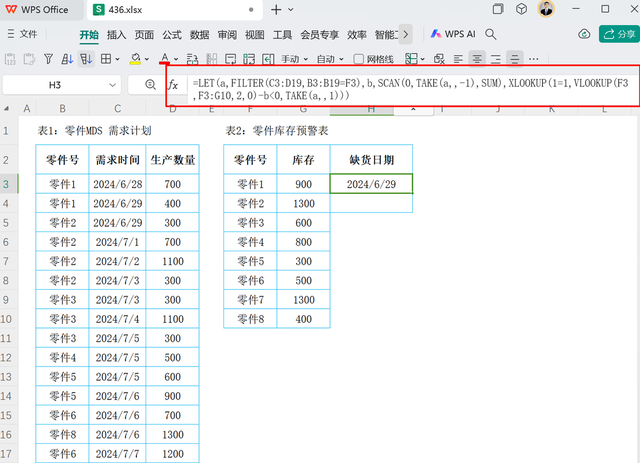Toggle middle vertical alignment
The image size is (640, 463).
pos(514,59)
